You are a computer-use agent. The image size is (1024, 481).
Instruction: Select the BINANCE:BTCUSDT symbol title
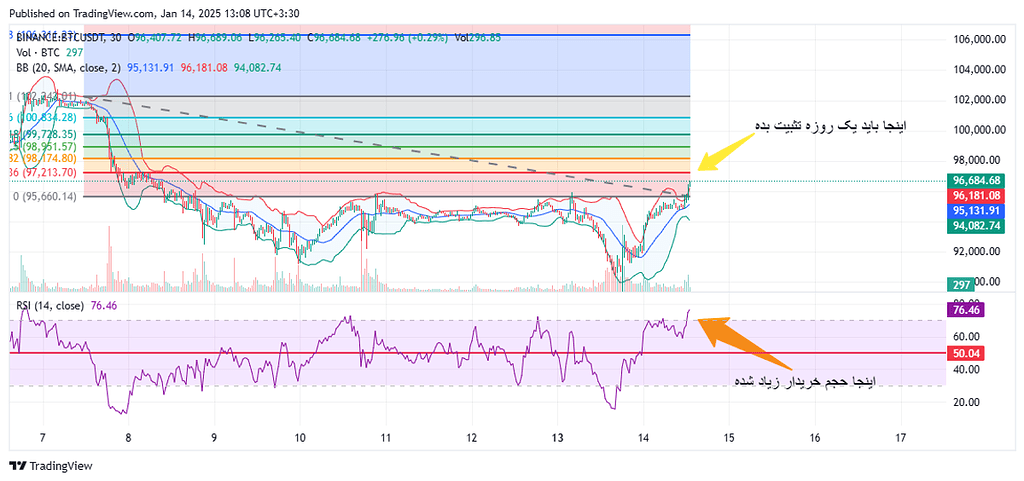click(62, 37)
